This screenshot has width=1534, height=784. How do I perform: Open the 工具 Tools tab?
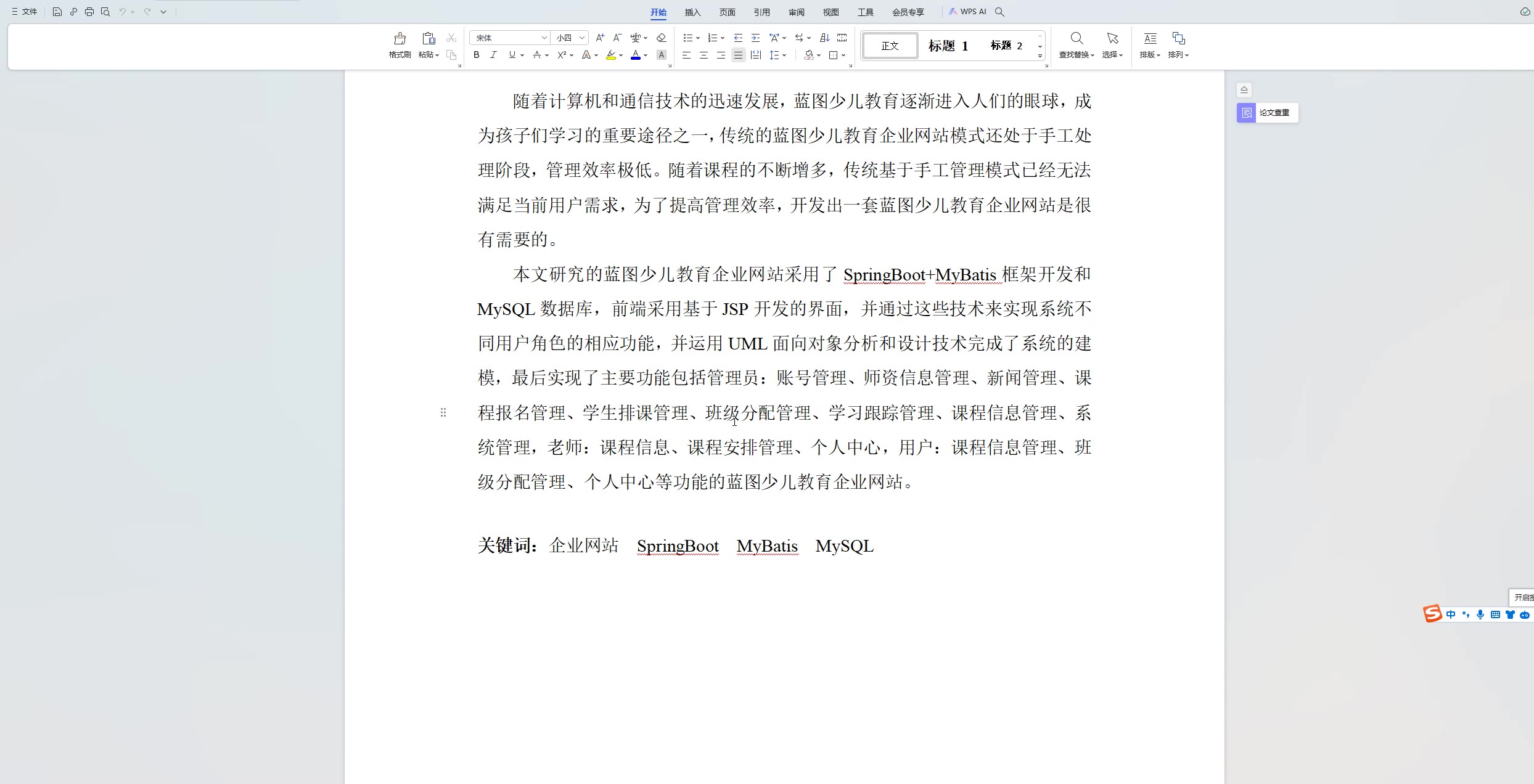pyautogui.click(x=866, y=12)
